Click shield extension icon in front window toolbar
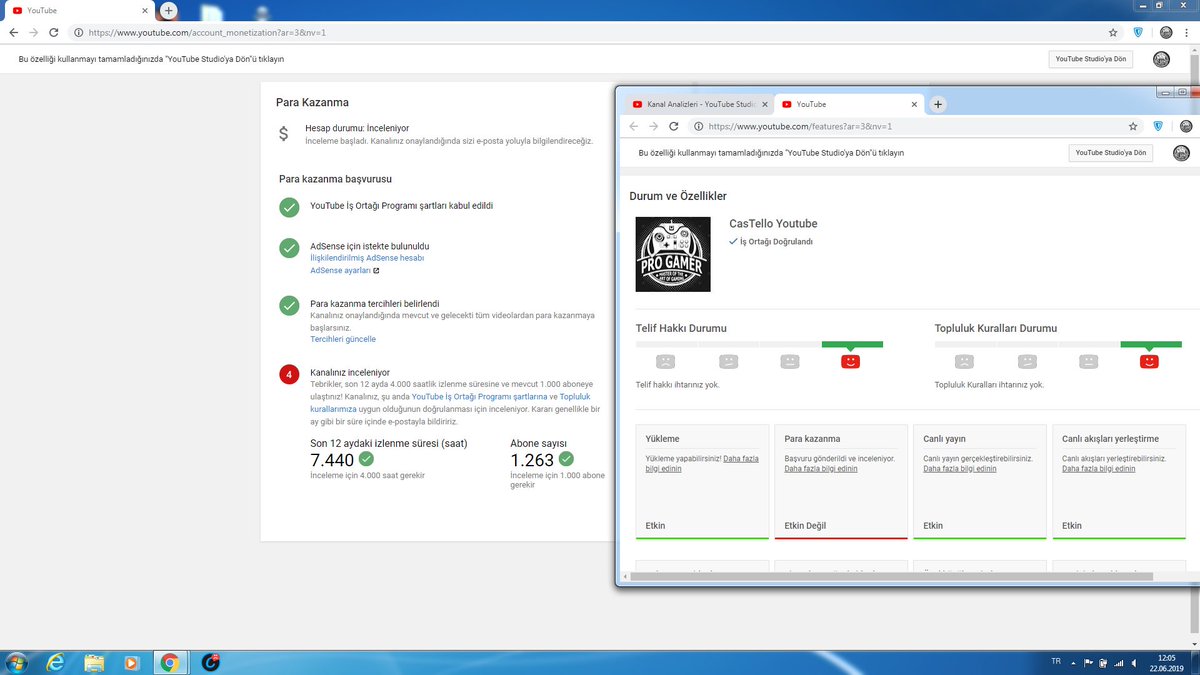 (x=1158, y=127)
